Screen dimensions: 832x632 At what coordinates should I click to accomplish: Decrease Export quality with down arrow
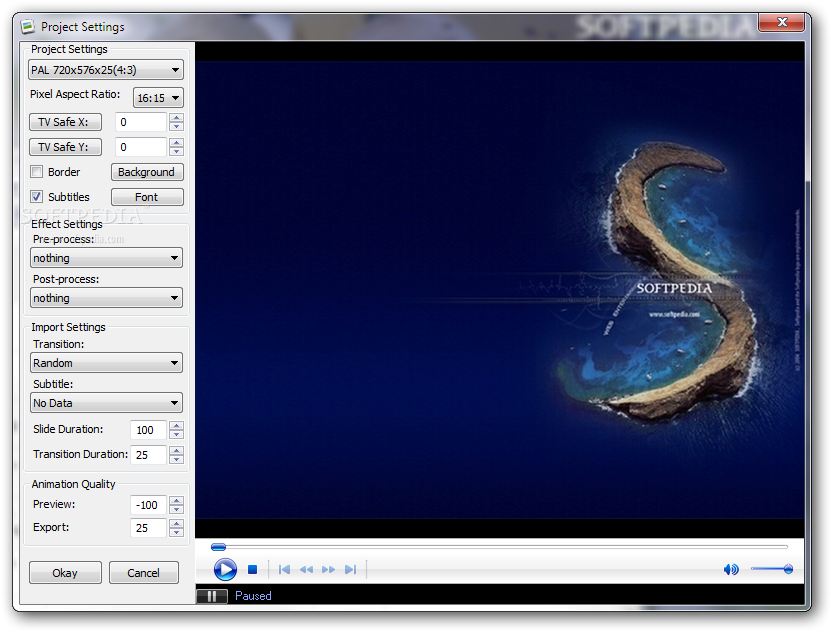[x=177, y=532]
